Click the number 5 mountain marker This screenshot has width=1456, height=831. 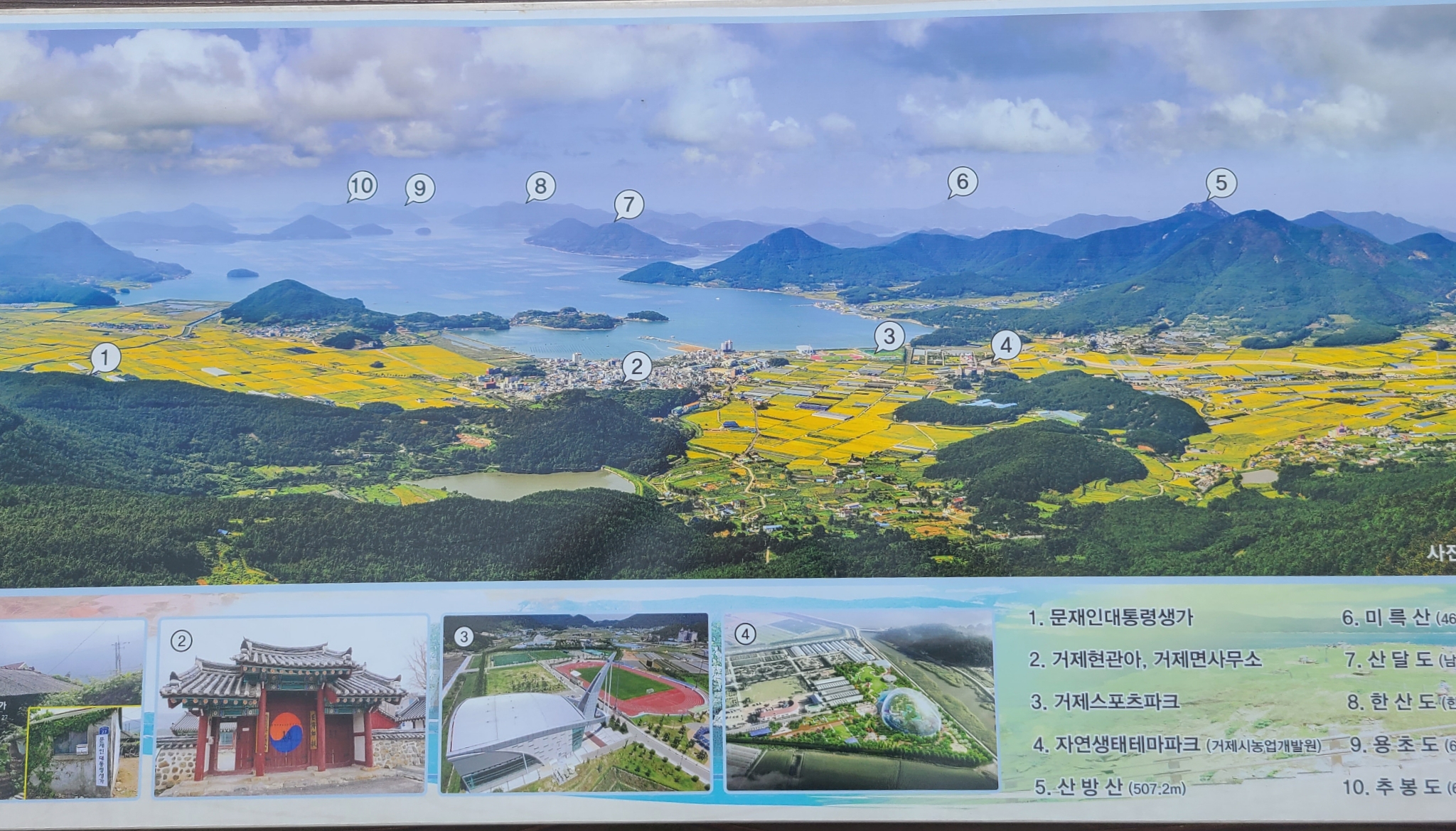[x=1221, y=183]
